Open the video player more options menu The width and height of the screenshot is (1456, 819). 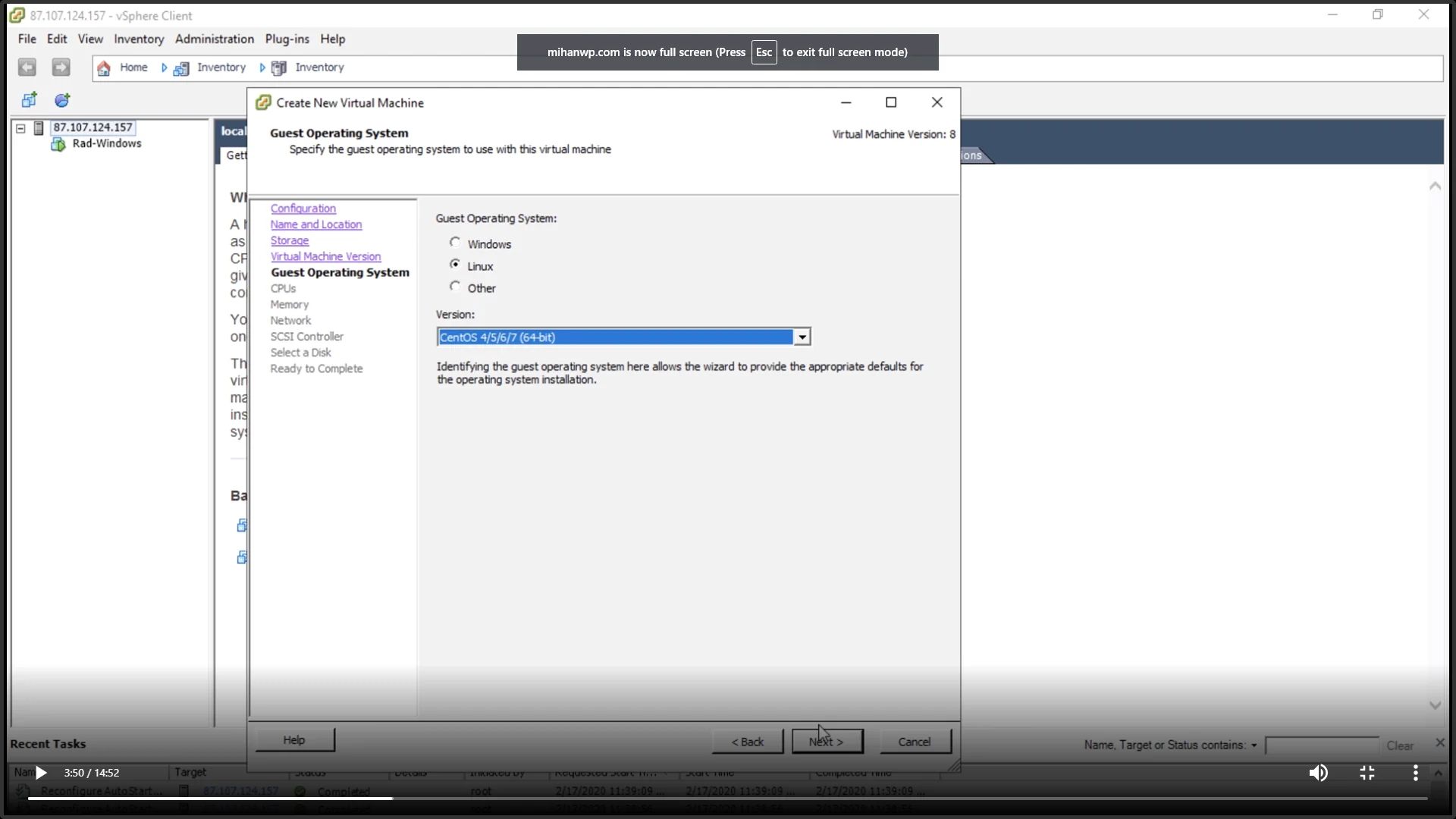(1415, 773)
